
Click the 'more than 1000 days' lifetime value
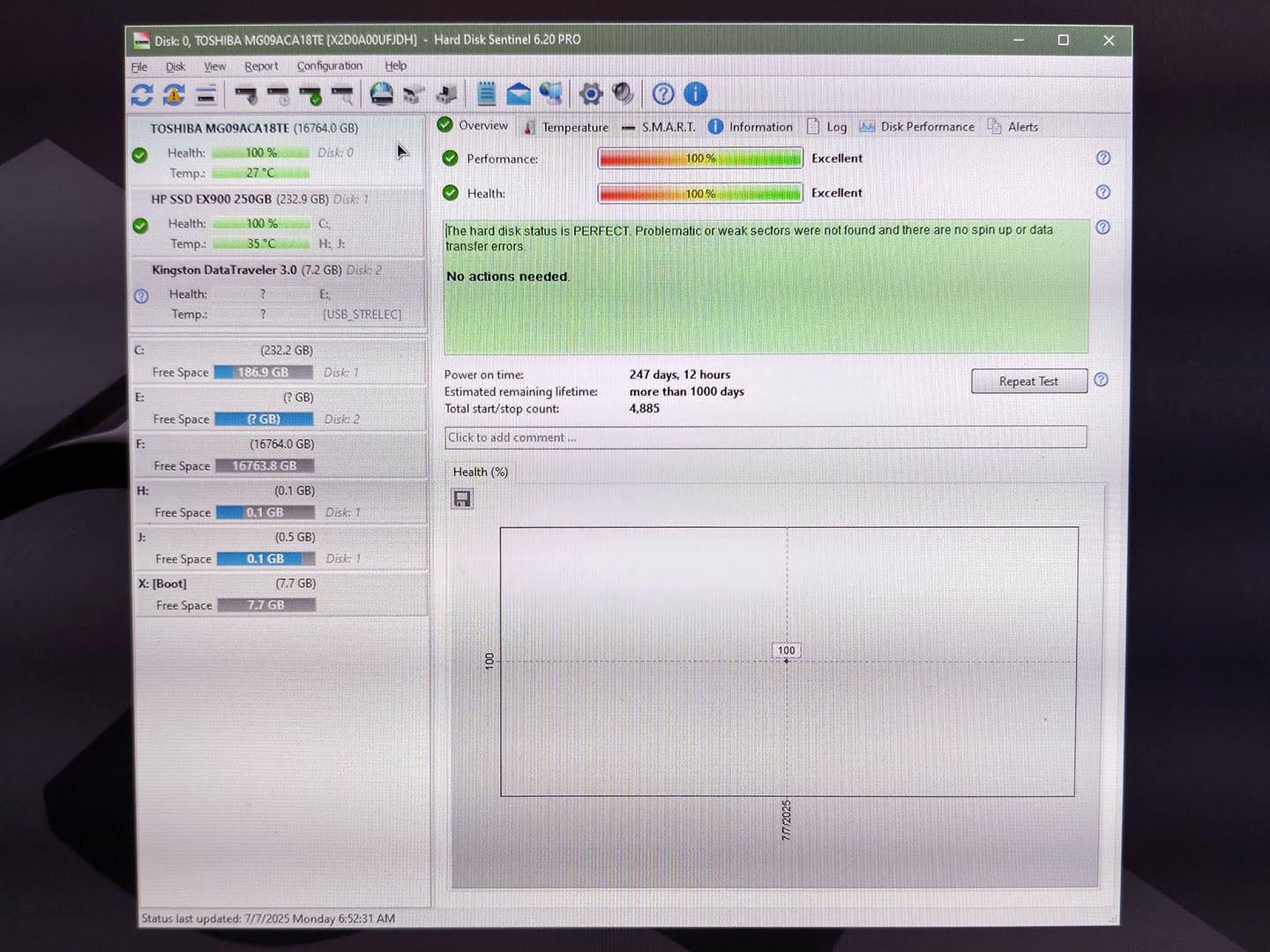click(x=687, y=391)
